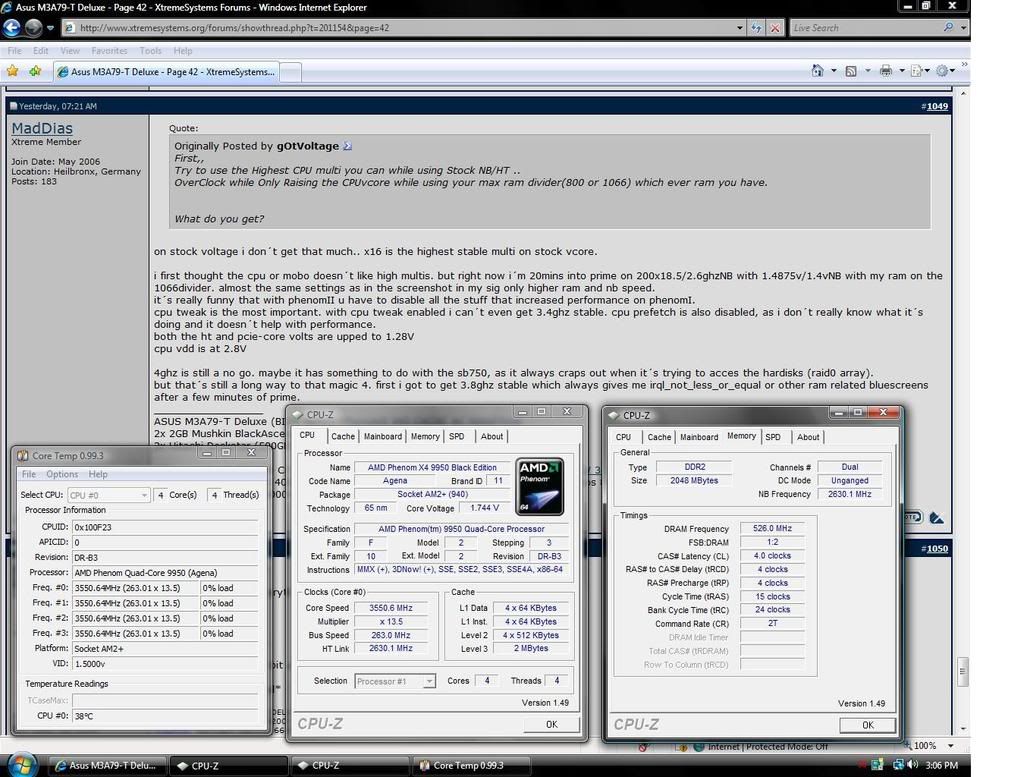Click the Core Temp title bar icon

[x=23, y=456]
